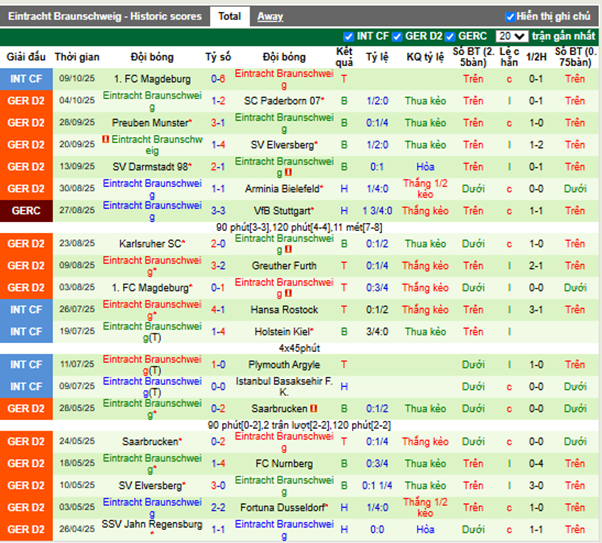Switch to the Total tab
This screenshot has width=602, height=543.
[230, 16]
